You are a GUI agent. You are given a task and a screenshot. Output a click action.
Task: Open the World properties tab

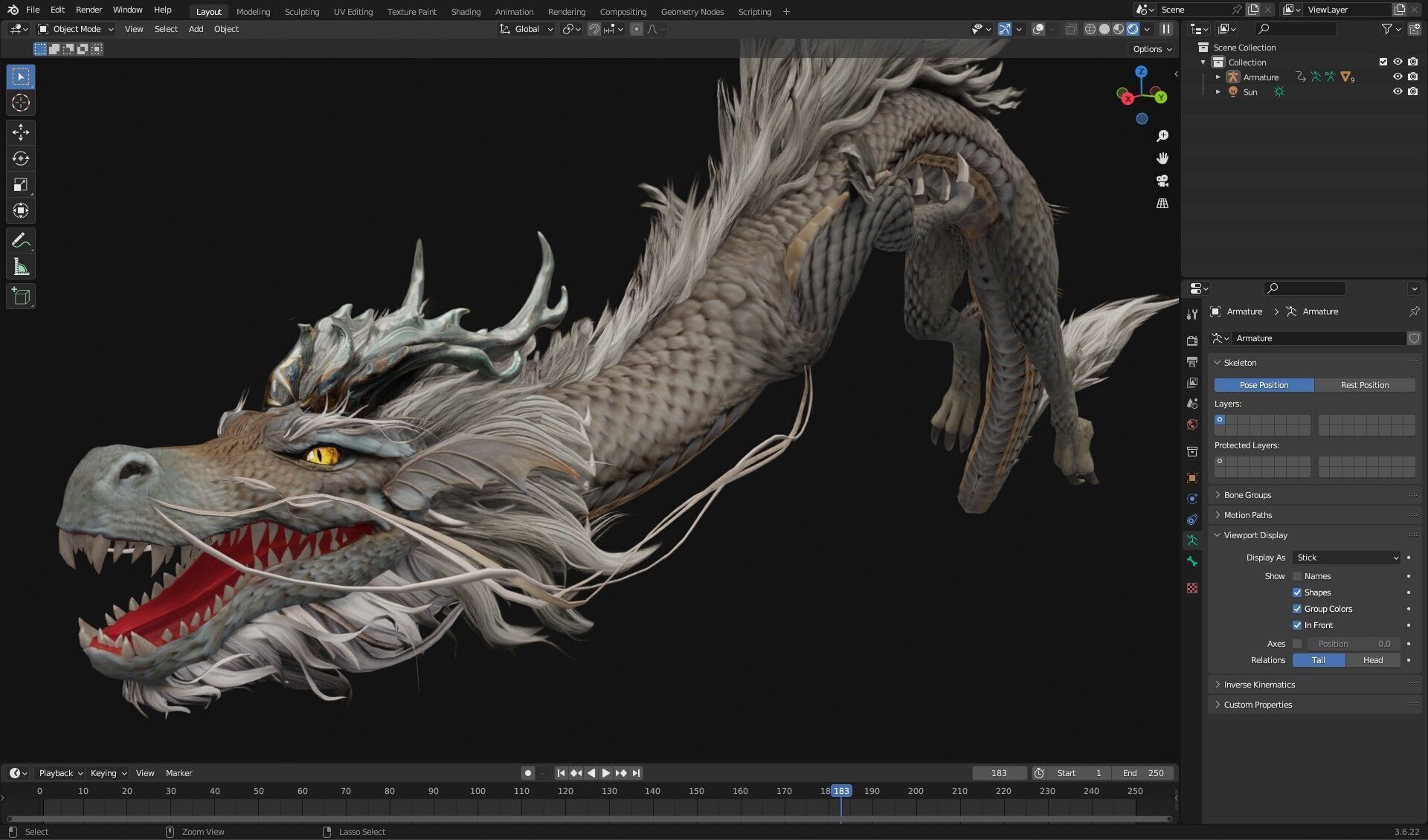click(x=1192, y=424)
